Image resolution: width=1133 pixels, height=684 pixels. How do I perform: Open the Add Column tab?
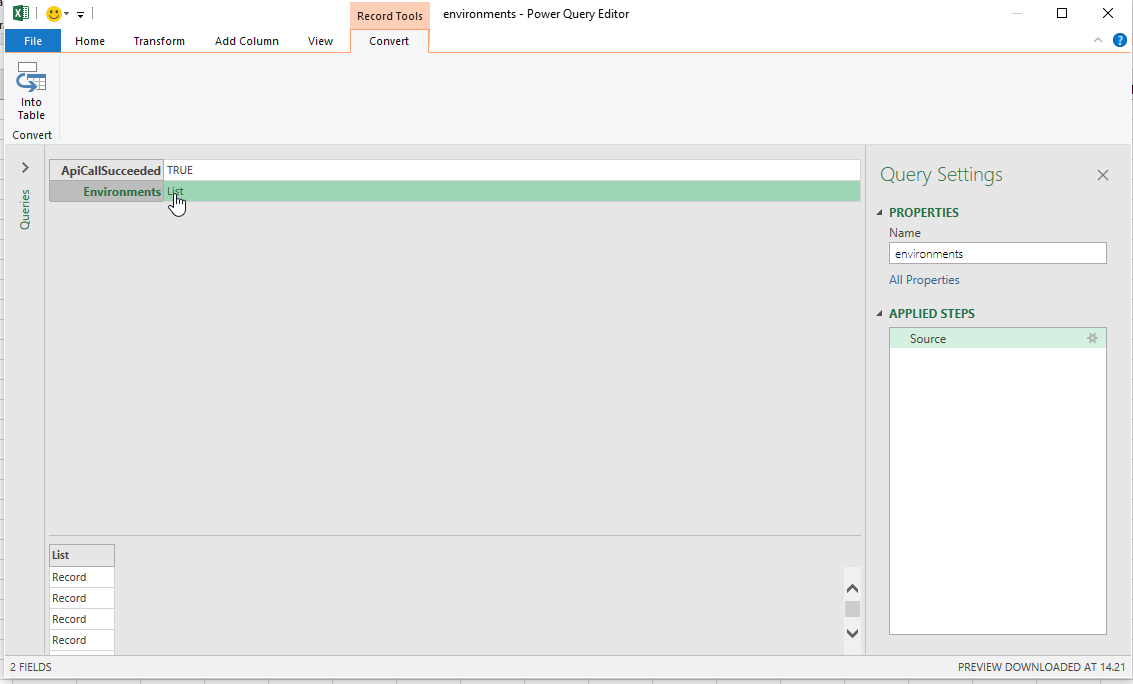coord(246,41)
